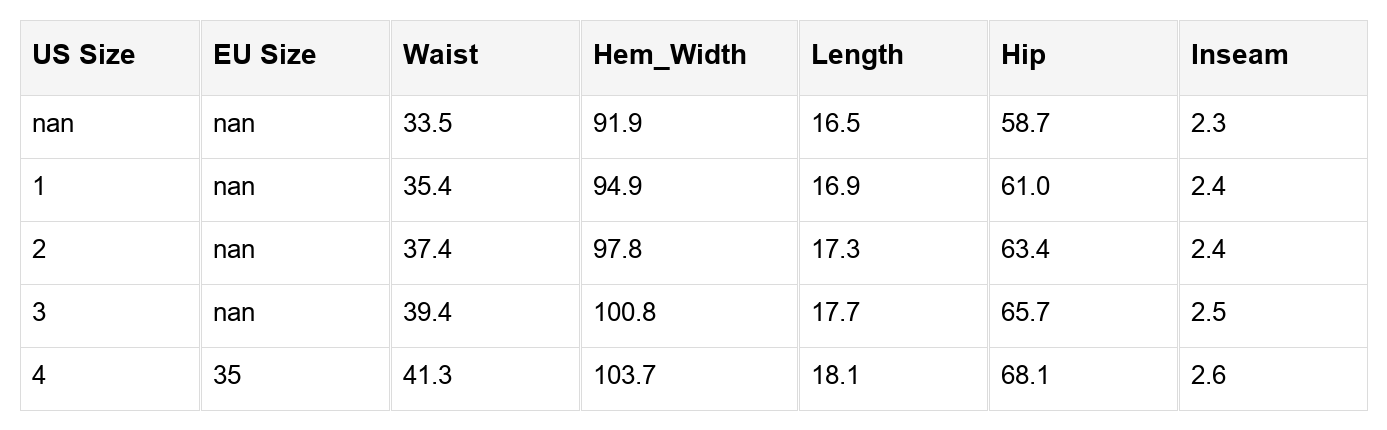Click the Length column header
This screenshot has width=1387, height=430.
pos(857,55)
